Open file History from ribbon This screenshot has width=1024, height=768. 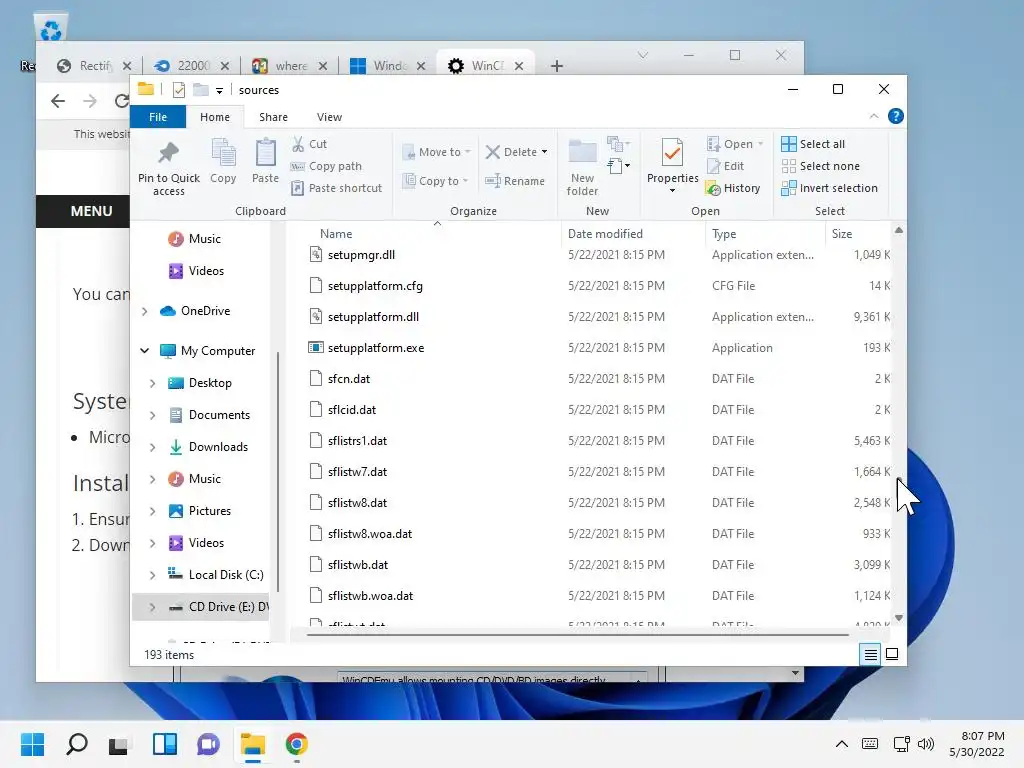(x=733, y=188)
